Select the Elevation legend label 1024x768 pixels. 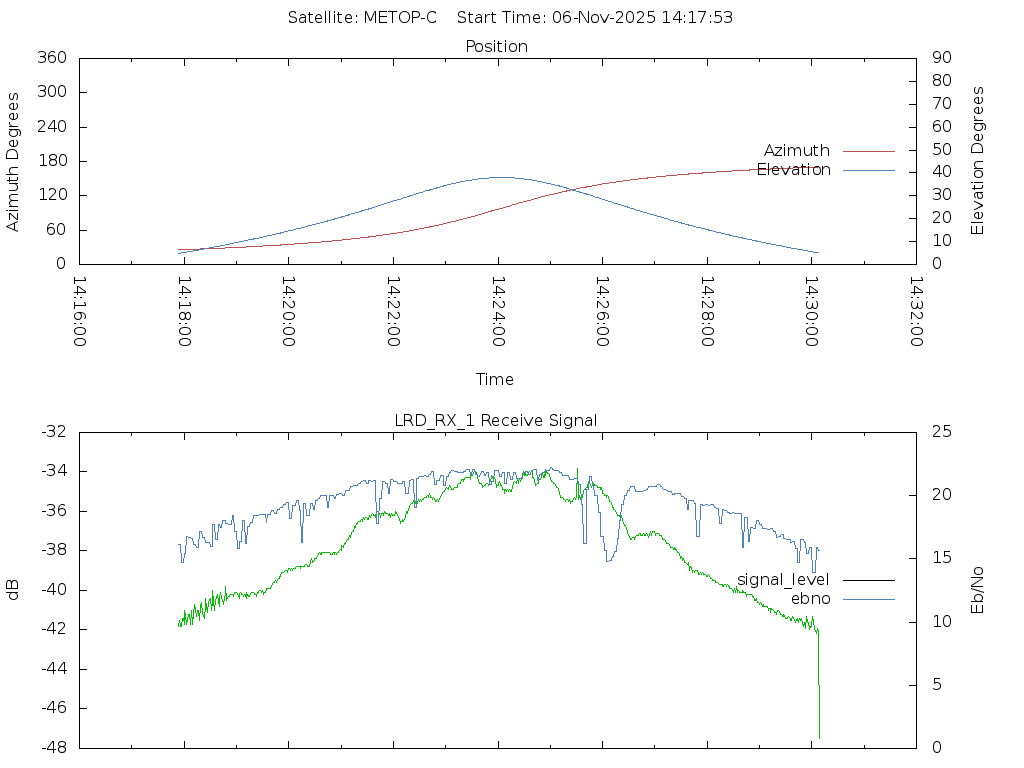pos(793,170)
